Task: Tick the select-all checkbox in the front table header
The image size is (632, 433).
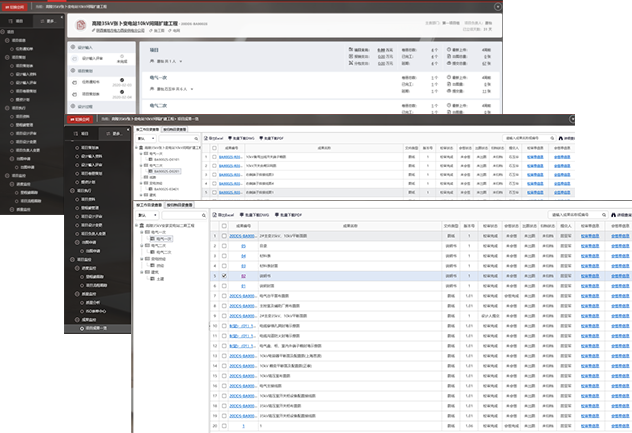Action: (224, 226)
